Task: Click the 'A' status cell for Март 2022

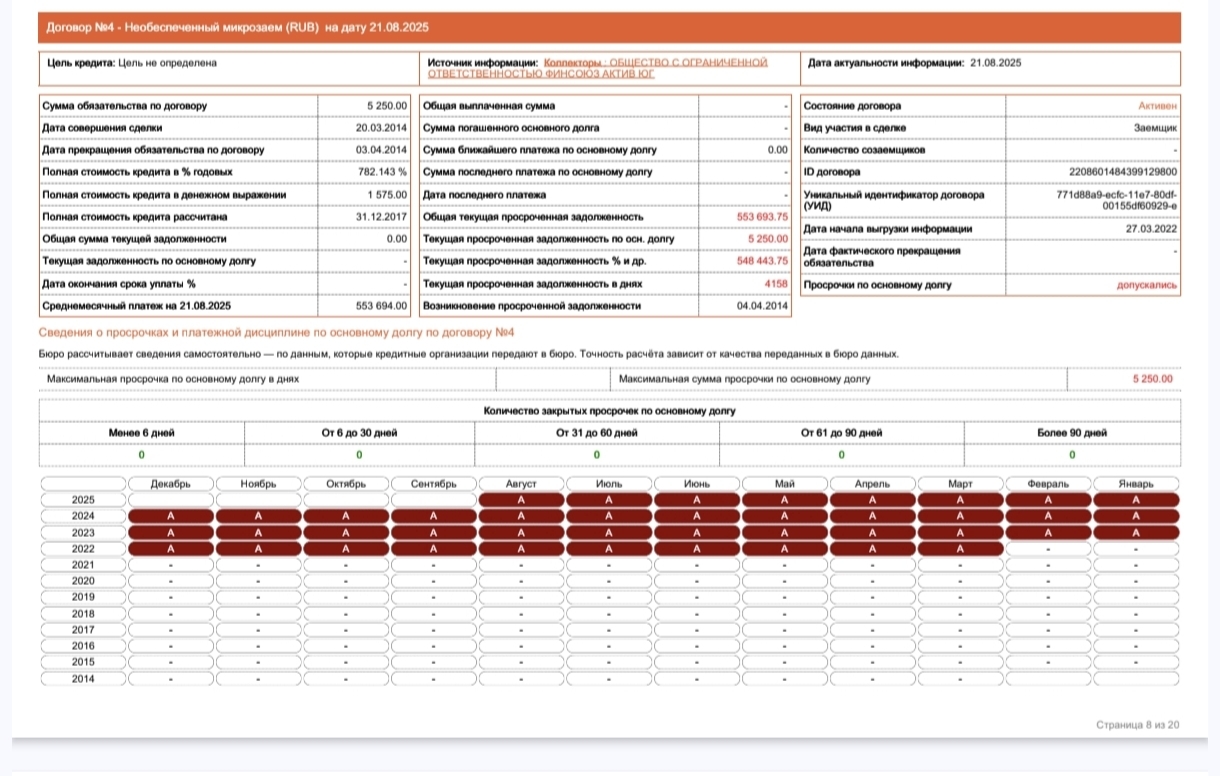Action: click(960, 549)
